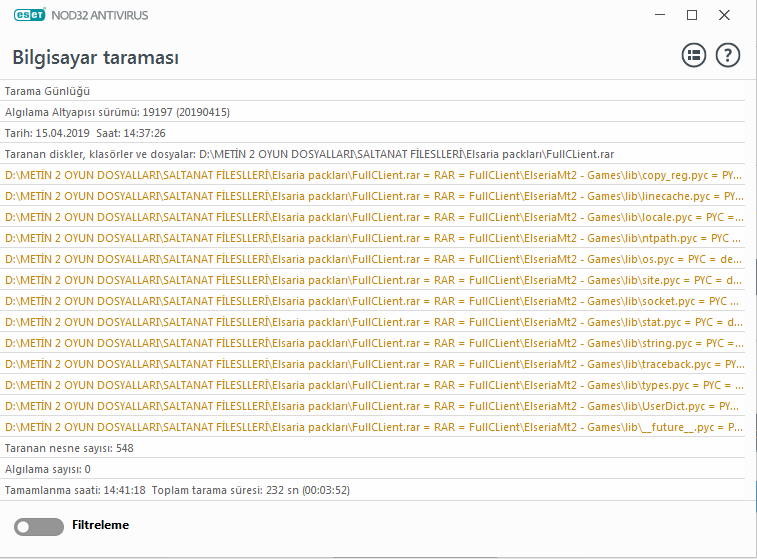
Task: Select the string.pyc log row
Action: pyautogui.click(x=373, y=343)
